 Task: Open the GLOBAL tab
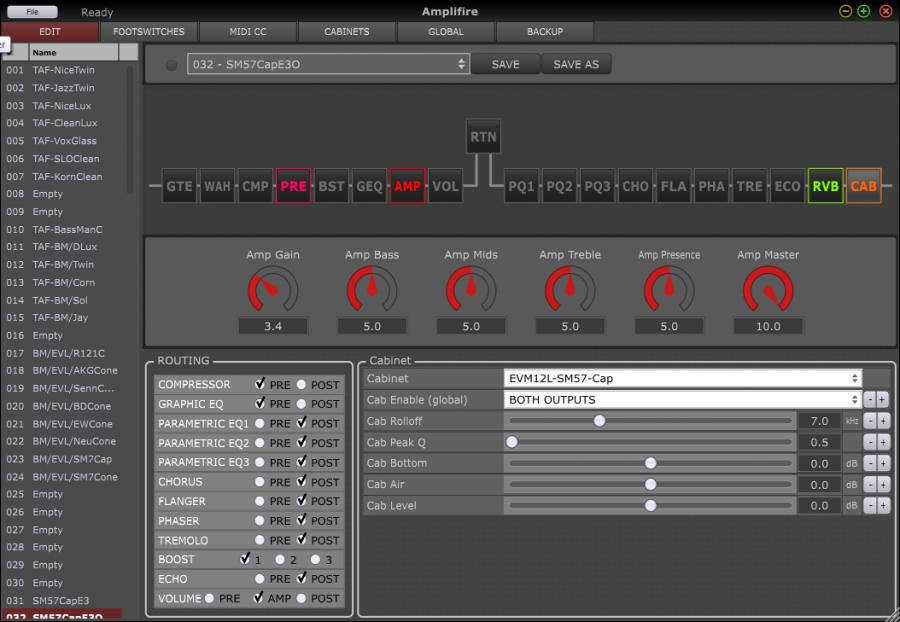446,32
